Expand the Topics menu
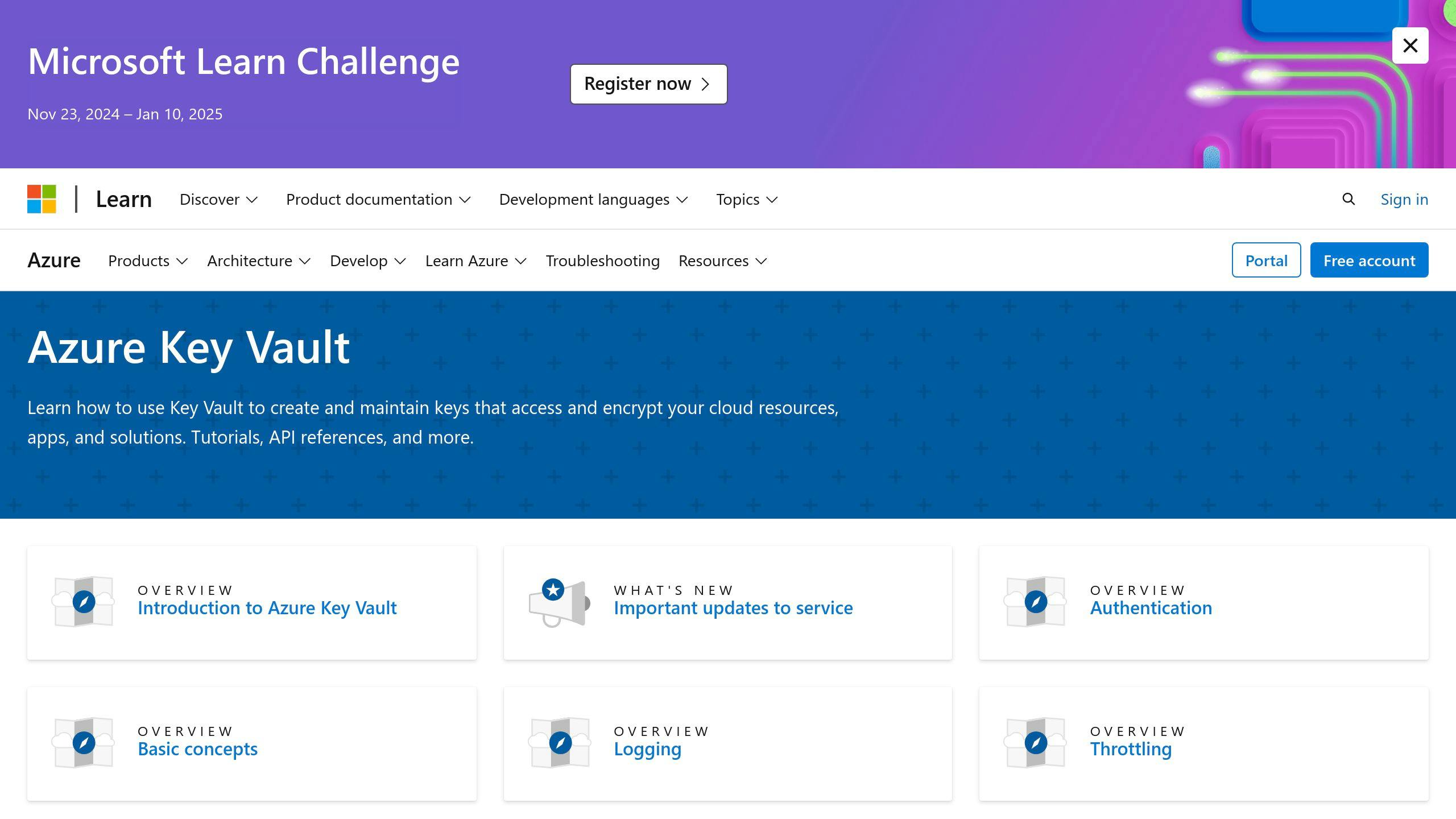The image size is (1456, 819). [x=747, y=199]
